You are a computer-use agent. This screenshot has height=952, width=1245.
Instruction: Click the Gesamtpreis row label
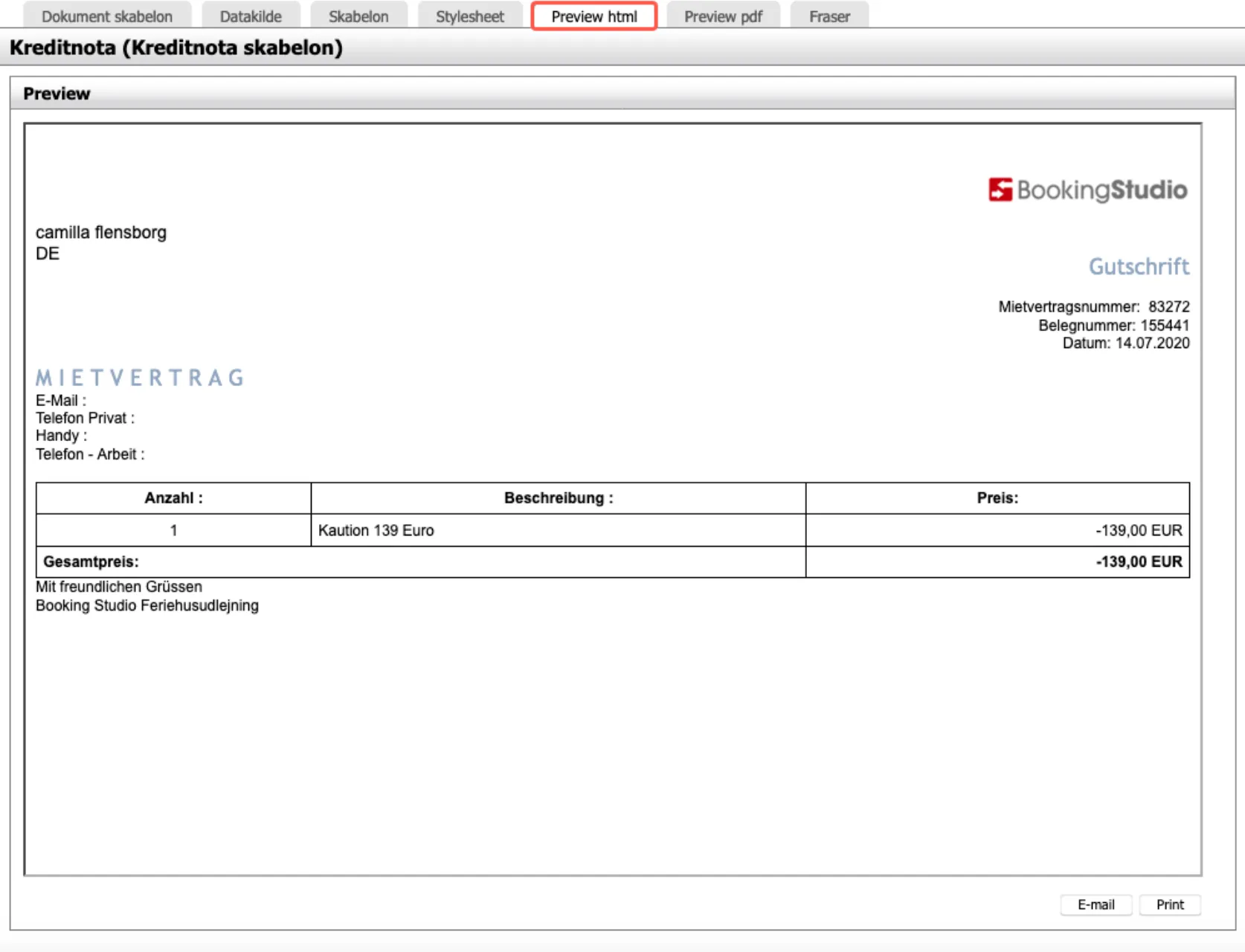tap(91, 562)
